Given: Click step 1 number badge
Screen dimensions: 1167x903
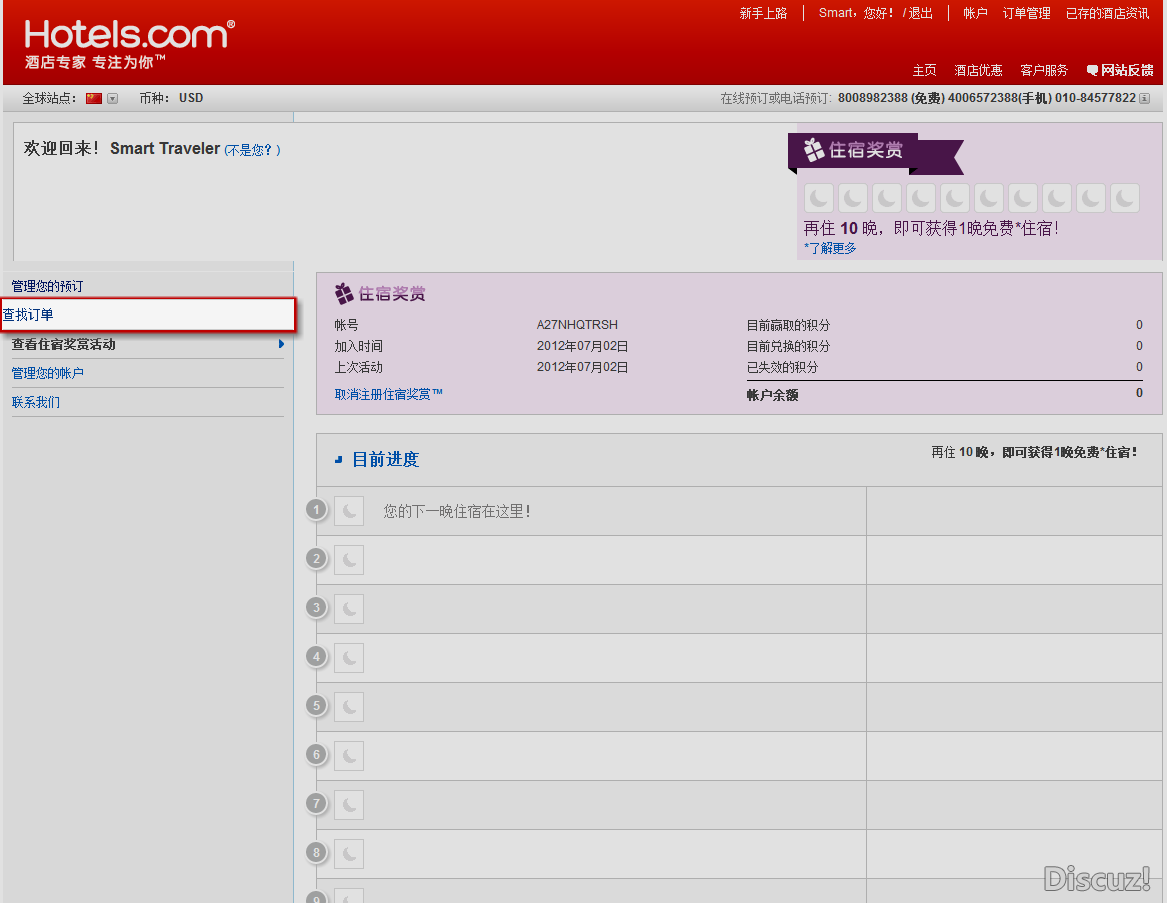Looking at the screenshot, I should pos(316,510).
